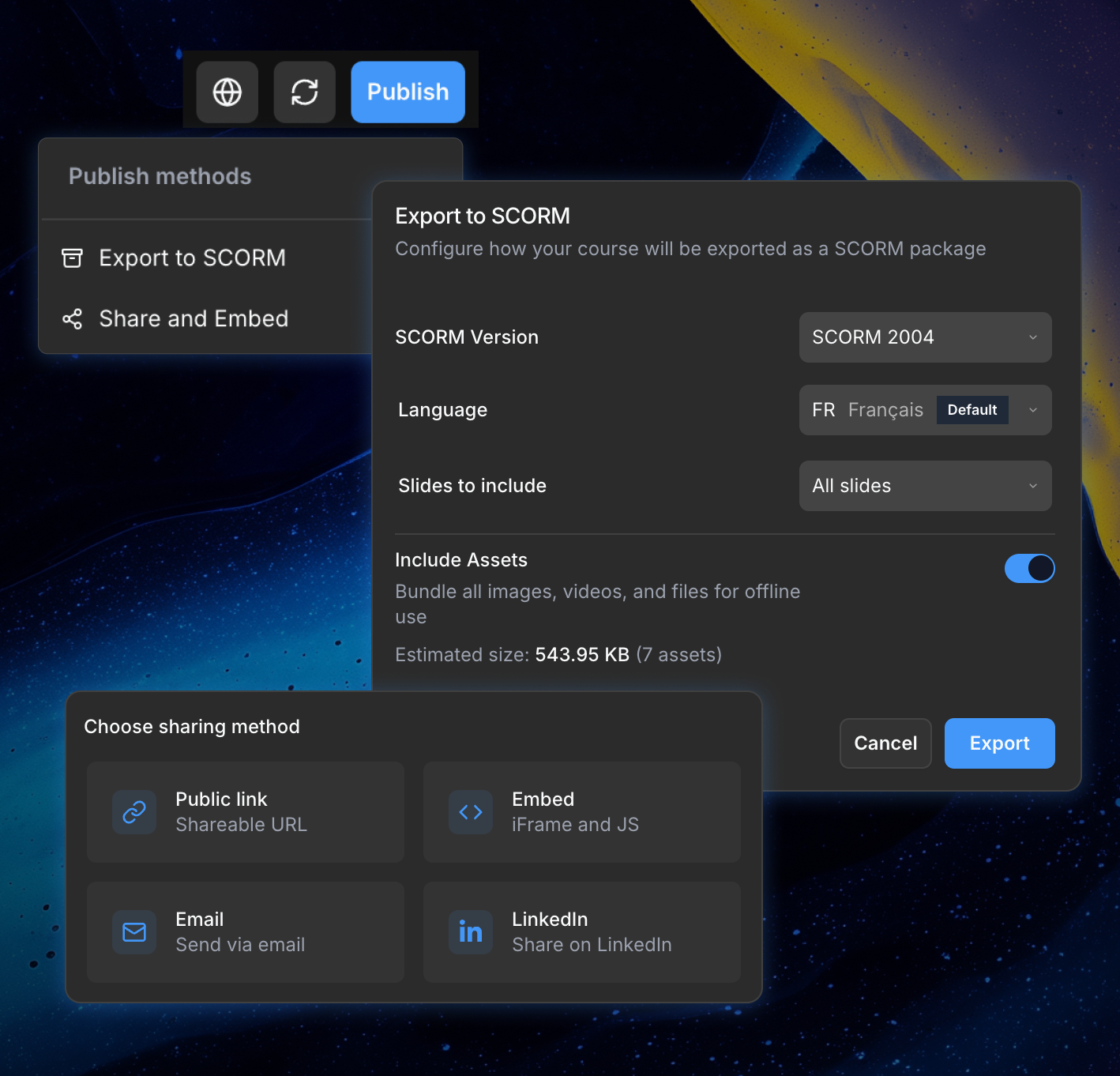
Task: Click the Default language badge
Action: coord(972,410)
